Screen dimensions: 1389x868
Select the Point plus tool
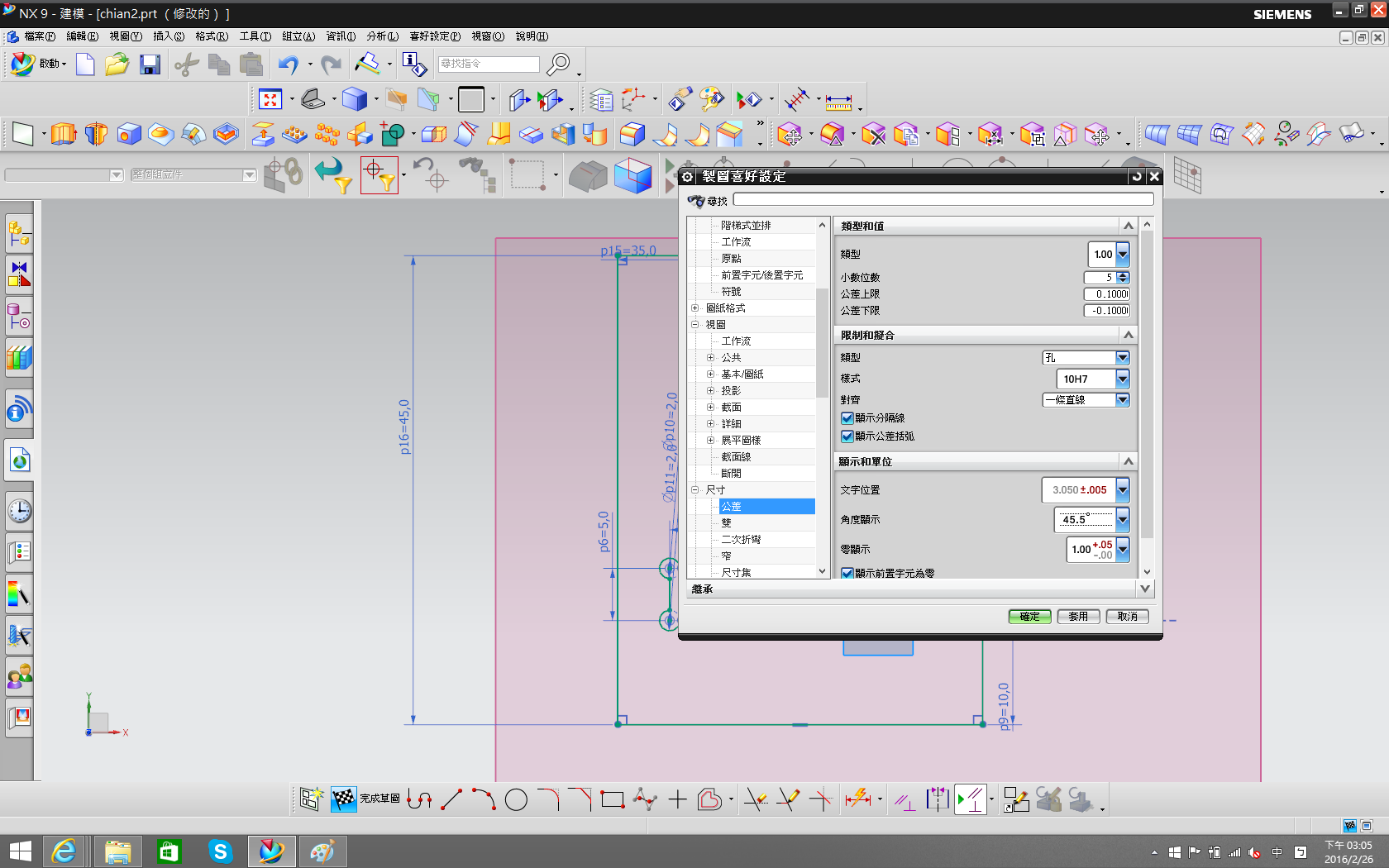(677, 799)
